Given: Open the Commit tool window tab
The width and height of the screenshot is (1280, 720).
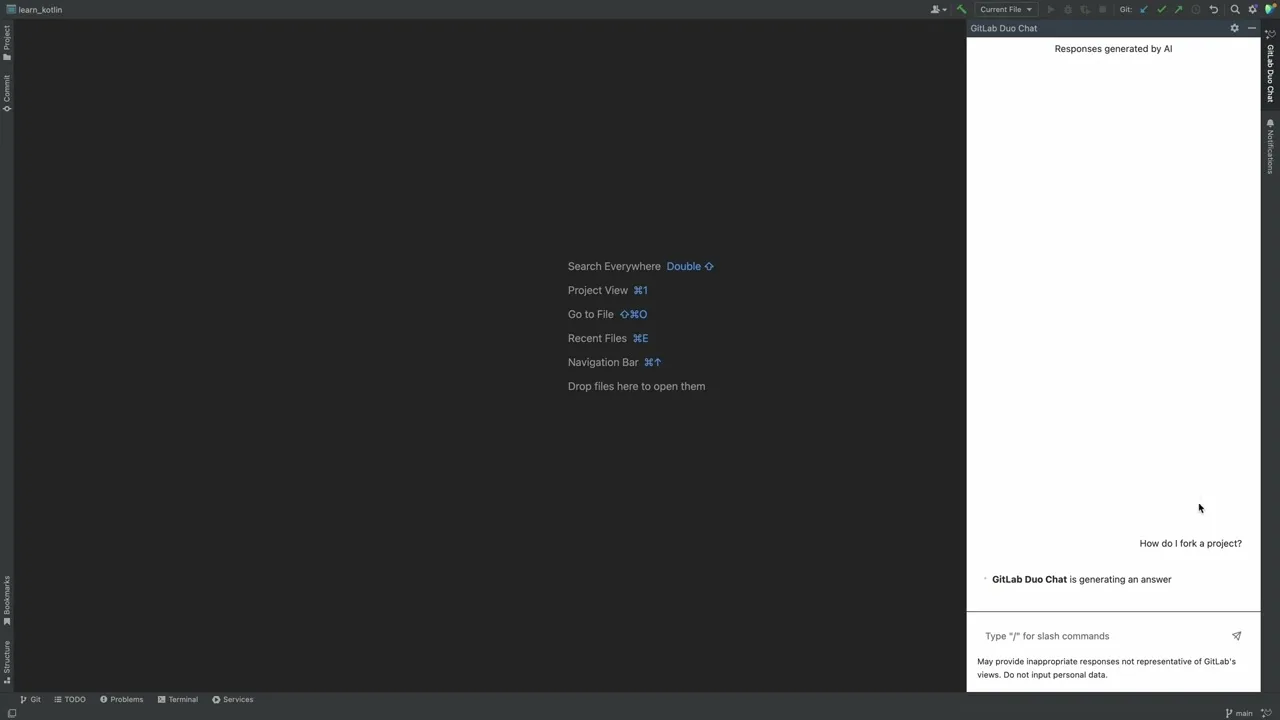Looking at the screenshot, I should [x=6, y=93].
